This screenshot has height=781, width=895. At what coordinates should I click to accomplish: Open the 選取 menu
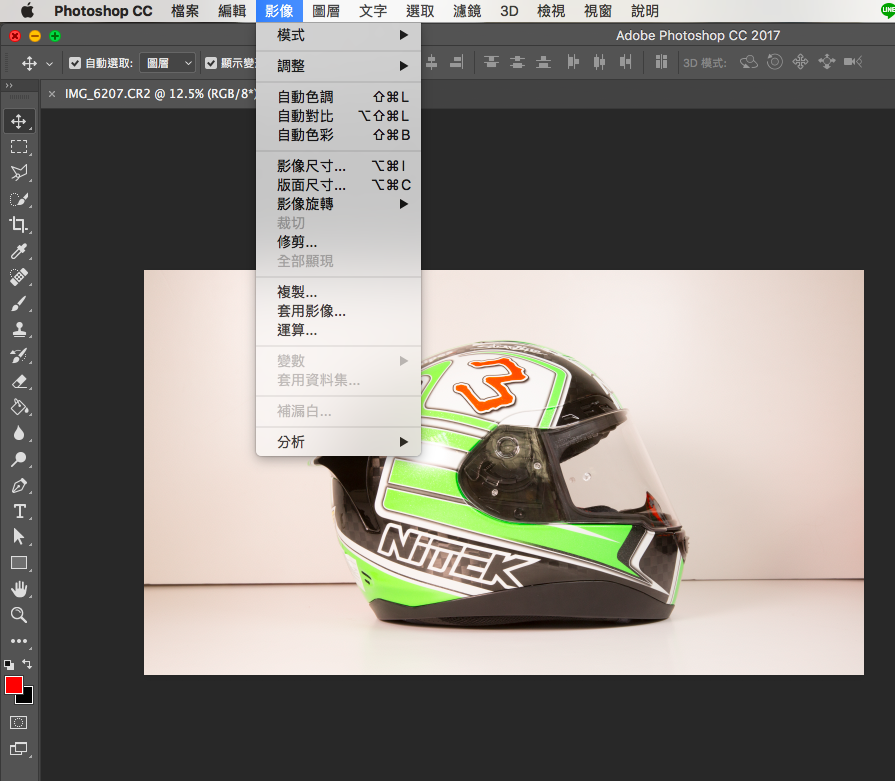(420, 11)
